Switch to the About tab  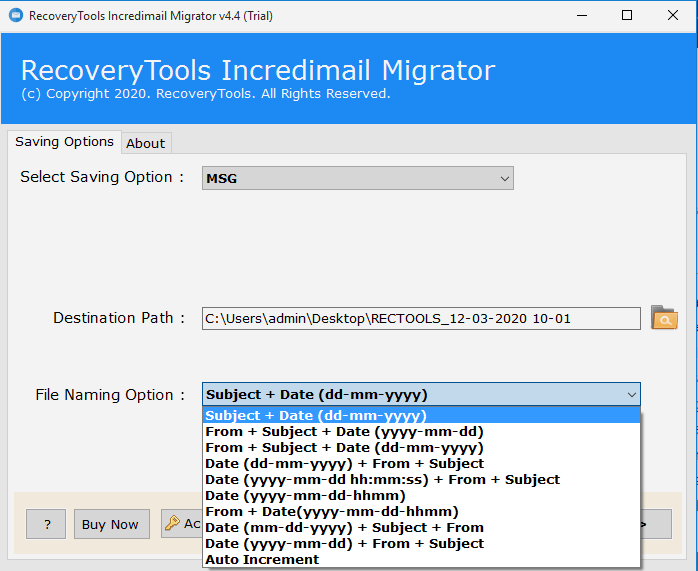coord(146,143)
